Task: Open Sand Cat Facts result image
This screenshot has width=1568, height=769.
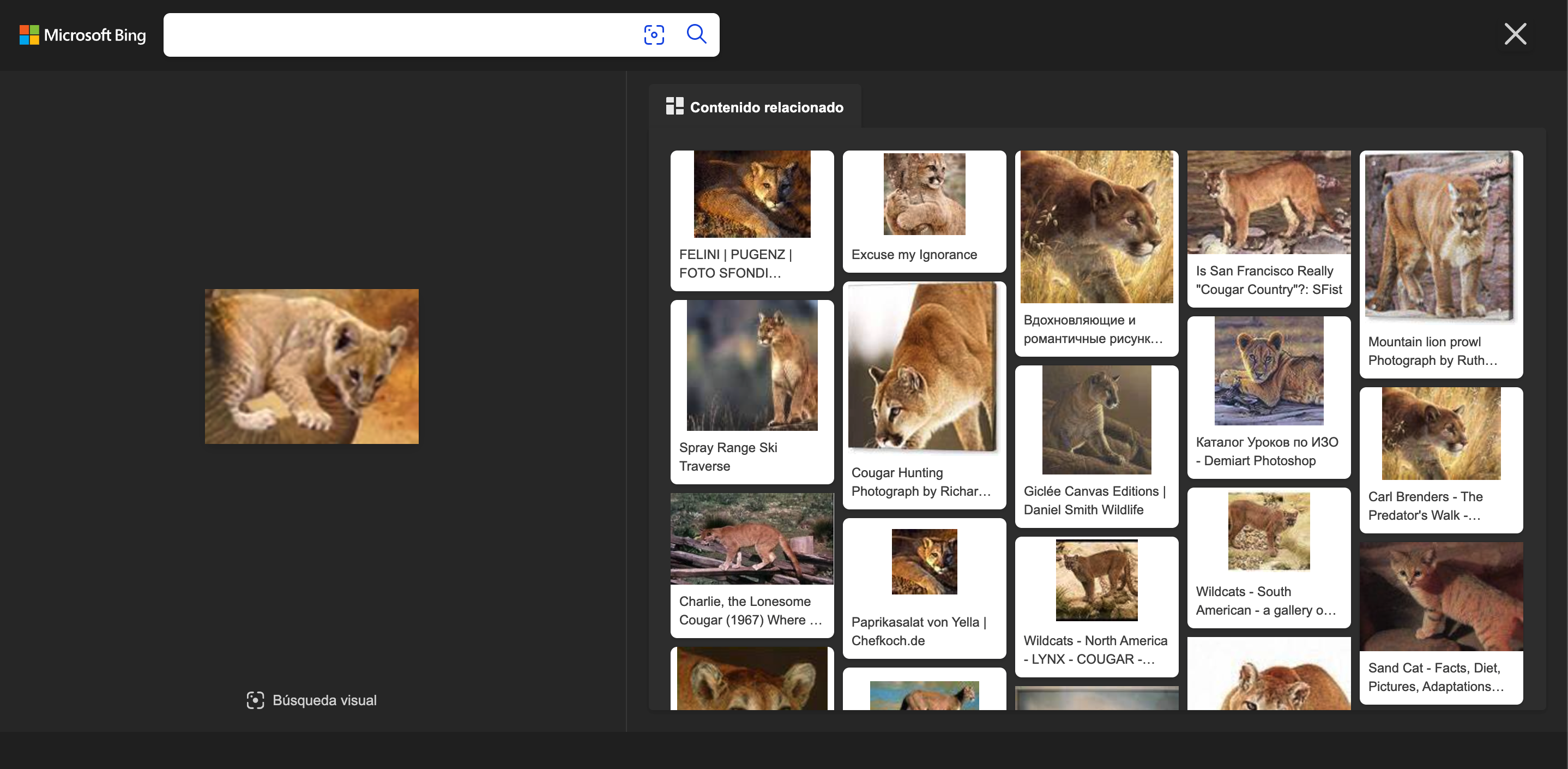Action: [1440, 597]
